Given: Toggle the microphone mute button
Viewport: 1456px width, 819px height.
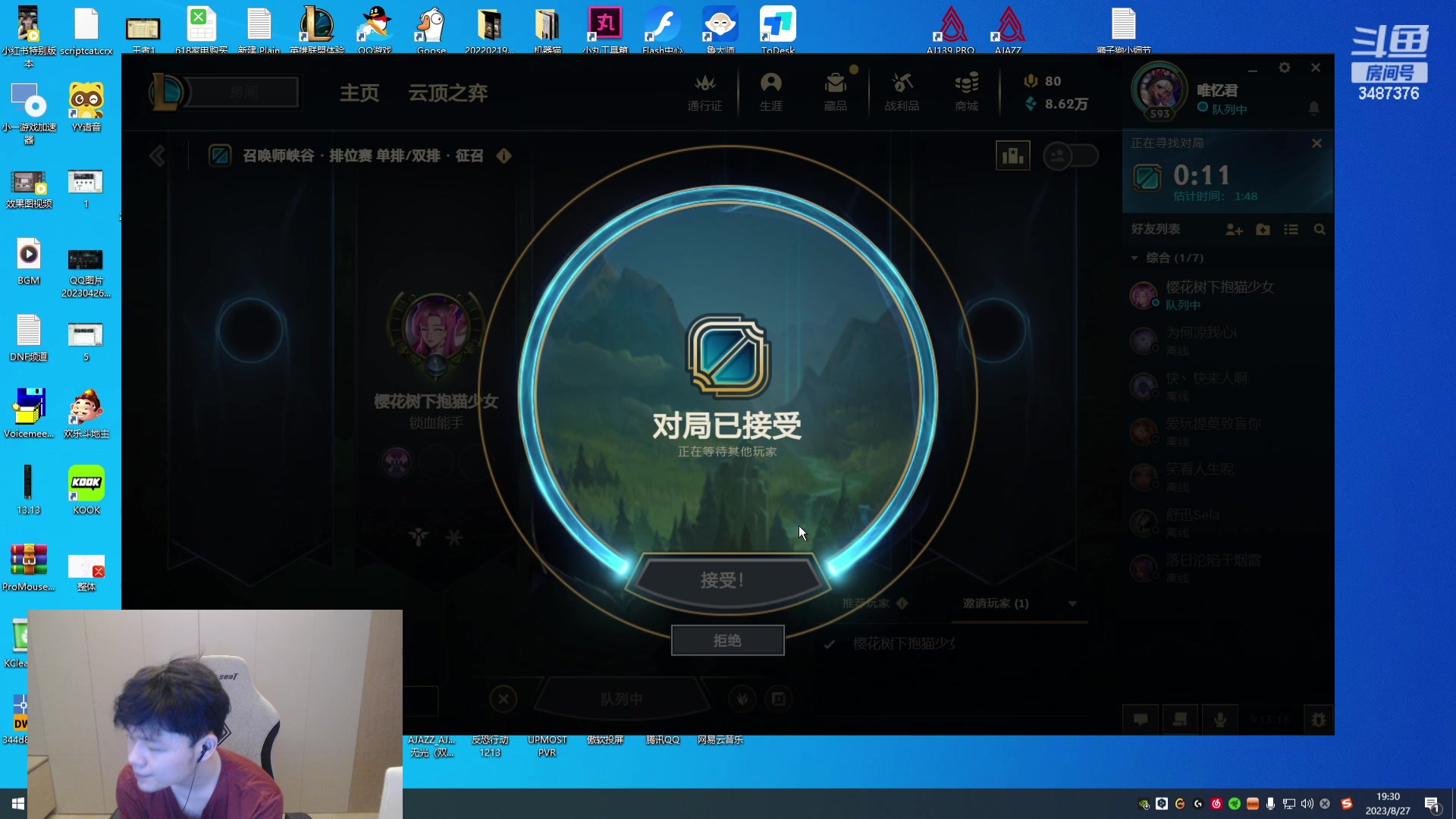Looking at the screenshot, I should point(1220,720).
